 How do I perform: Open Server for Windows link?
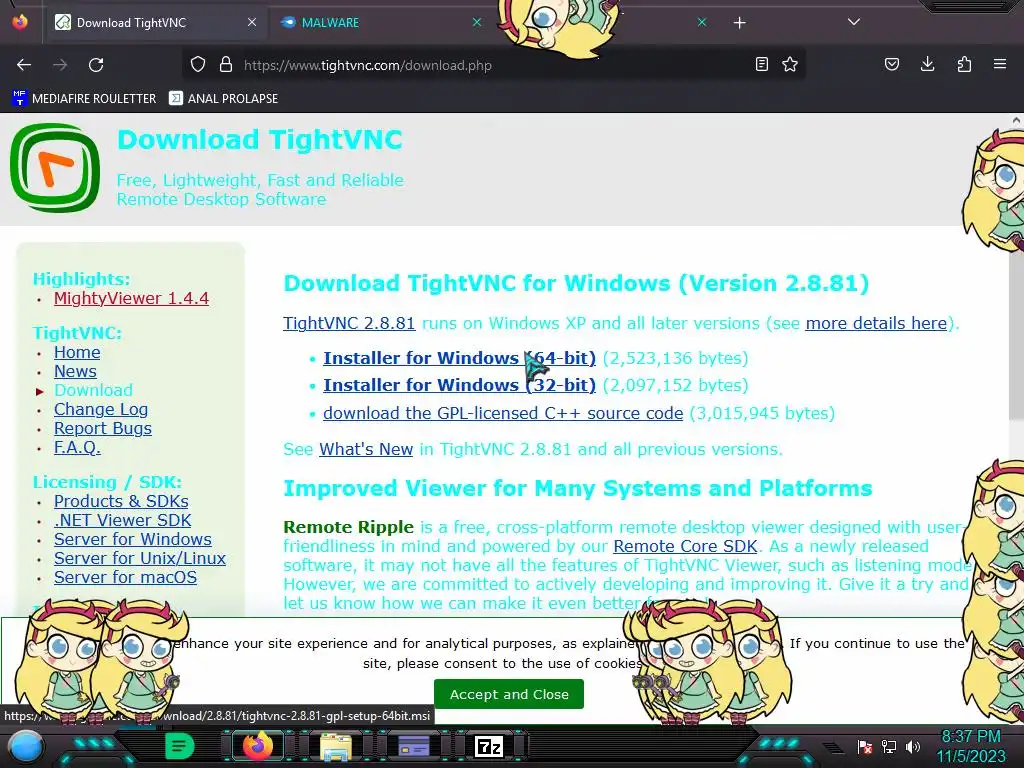coord(133,539)
